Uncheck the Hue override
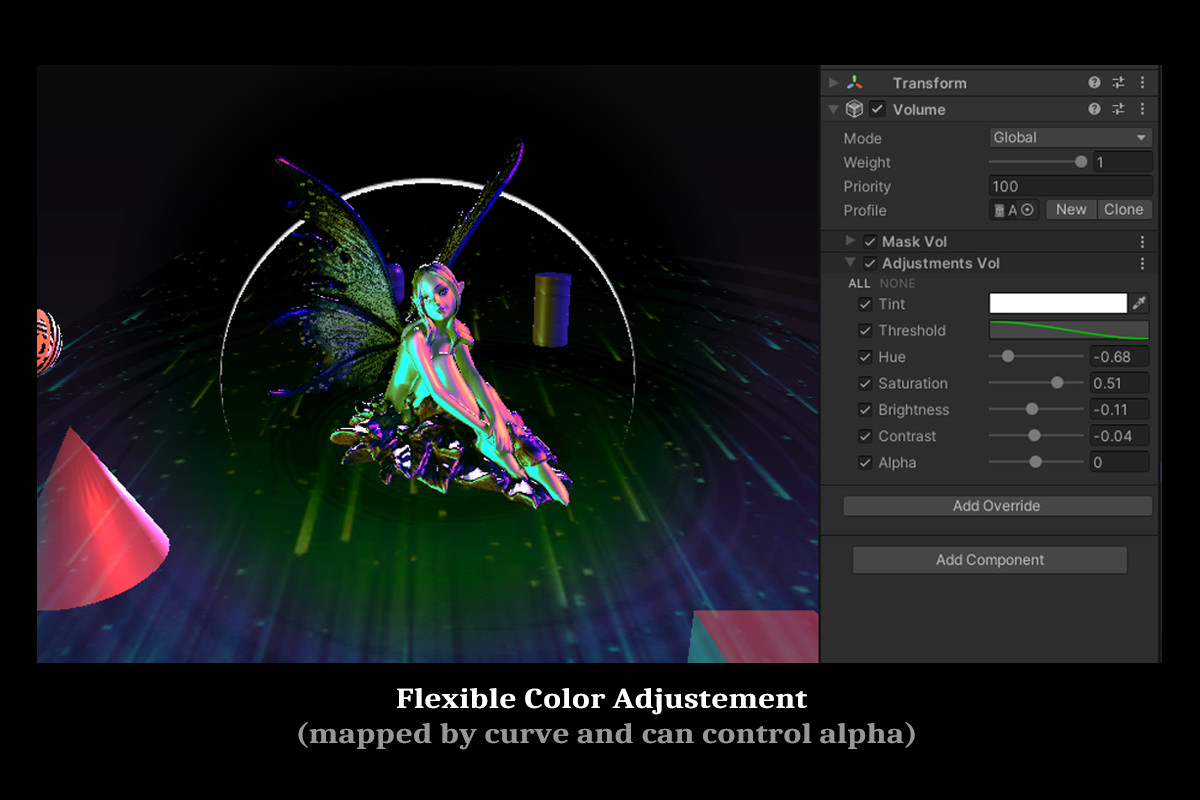Image resolution: width=1200 pixels, height=800 pixels. [x=866, y=356]
